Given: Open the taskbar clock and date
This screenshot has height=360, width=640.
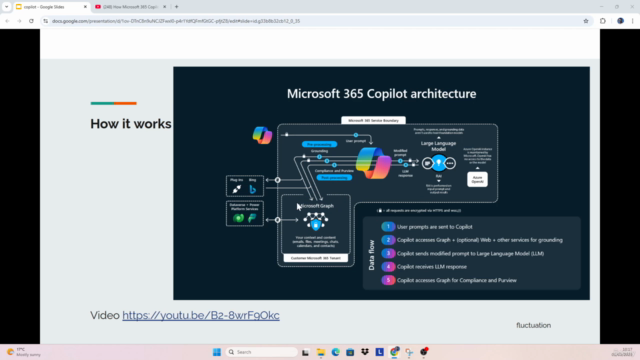Looking at the screenshot, I should point(622,352).
